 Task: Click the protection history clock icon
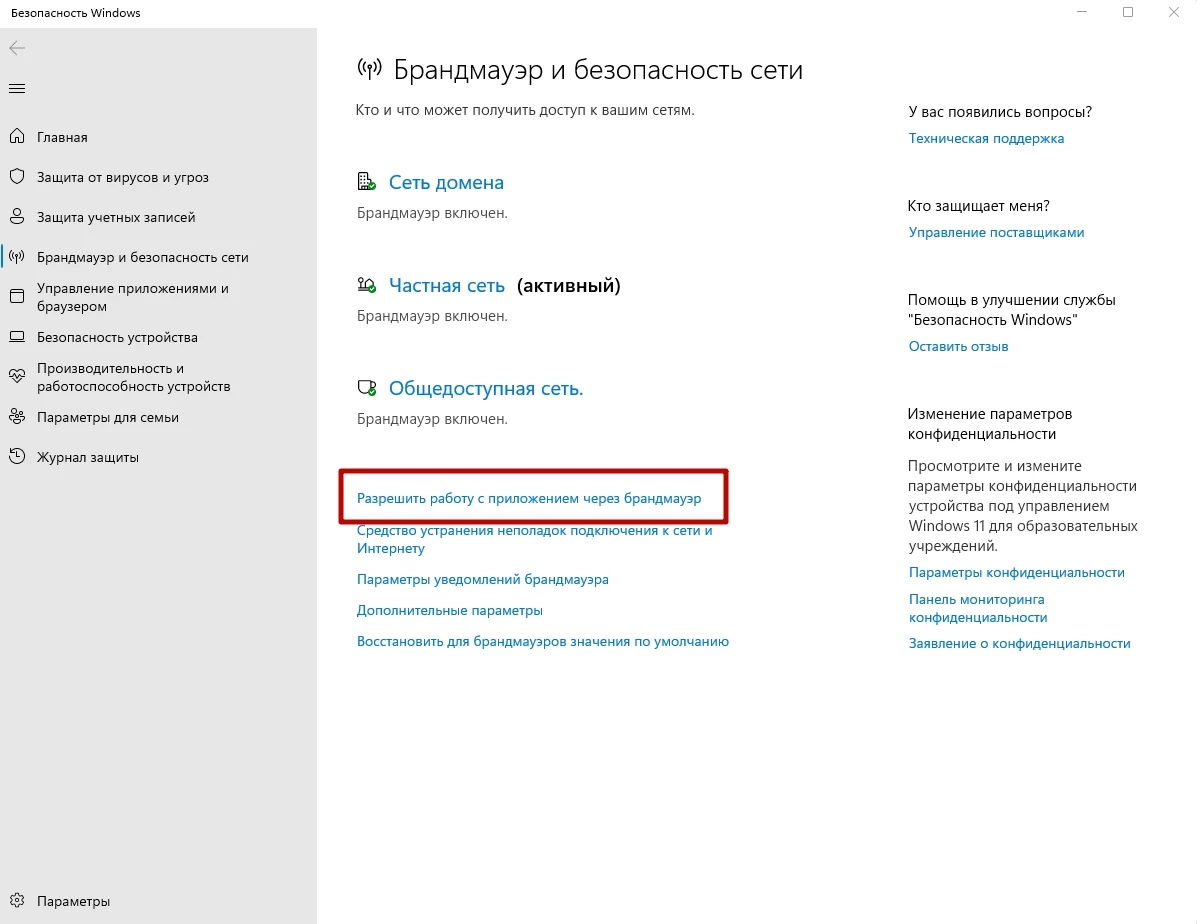pos(17,457)
